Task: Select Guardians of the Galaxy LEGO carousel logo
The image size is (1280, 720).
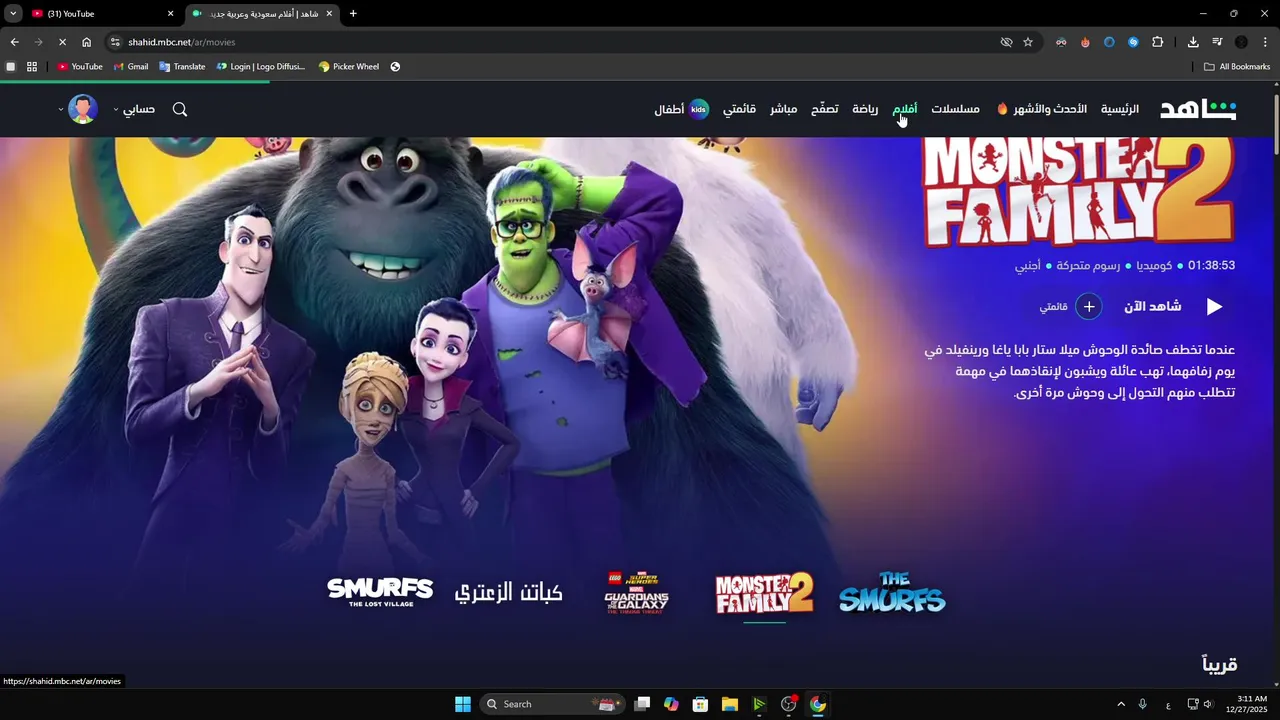Action: point(637,592)
